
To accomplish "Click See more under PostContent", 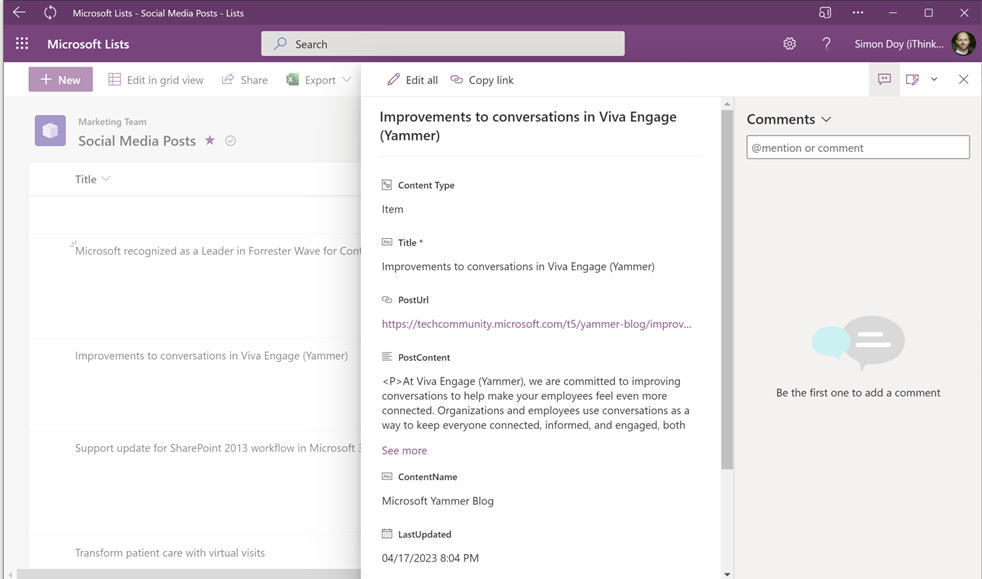I will click(x=404, y=451).
